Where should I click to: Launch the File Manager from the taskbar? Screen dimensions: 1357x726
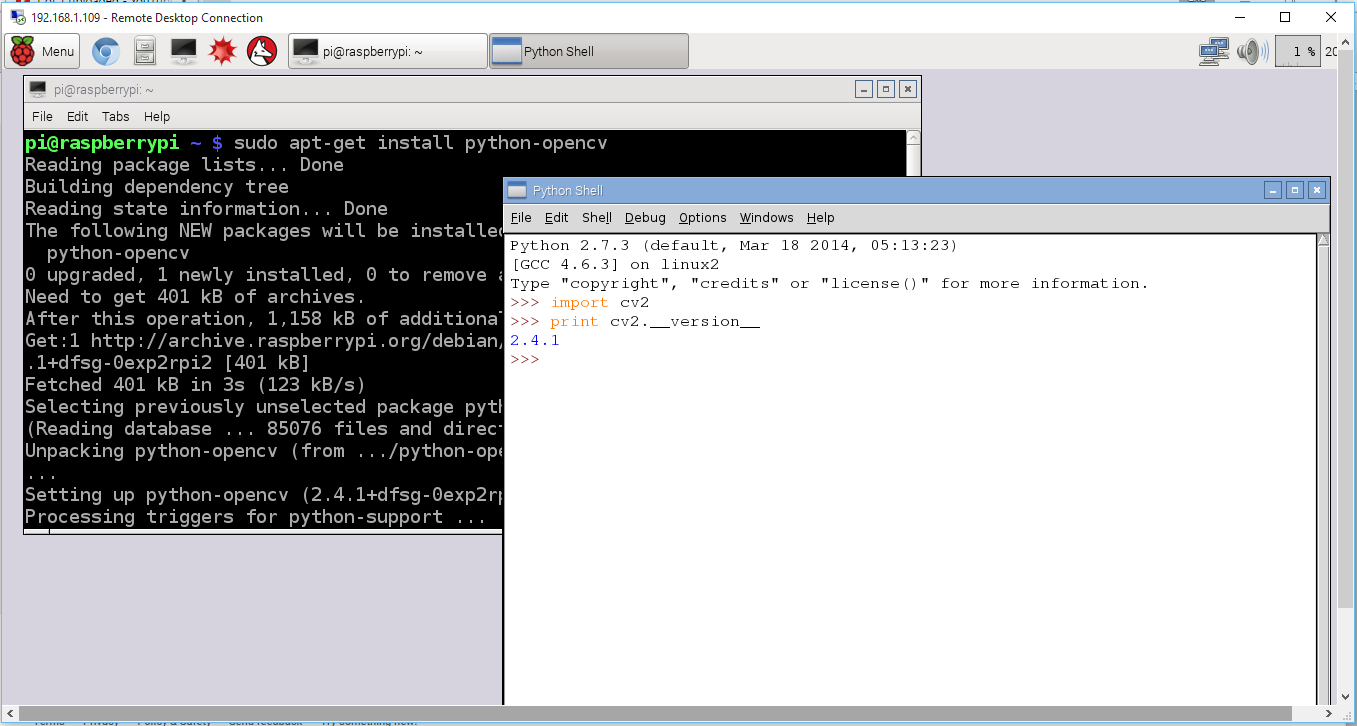pos(144,51)
